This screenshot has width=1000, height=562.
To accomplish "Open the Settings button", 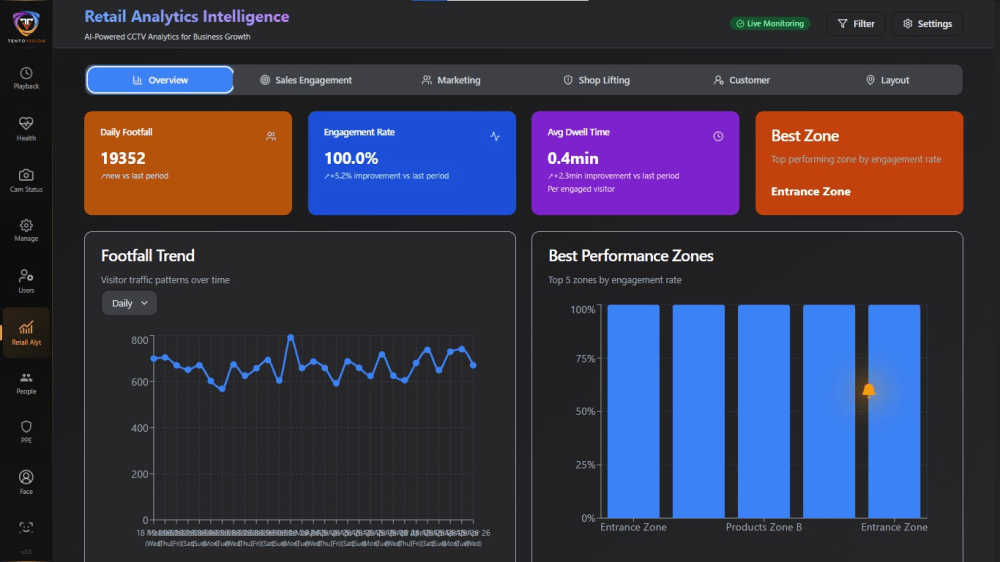I will [x=927, y=24].
